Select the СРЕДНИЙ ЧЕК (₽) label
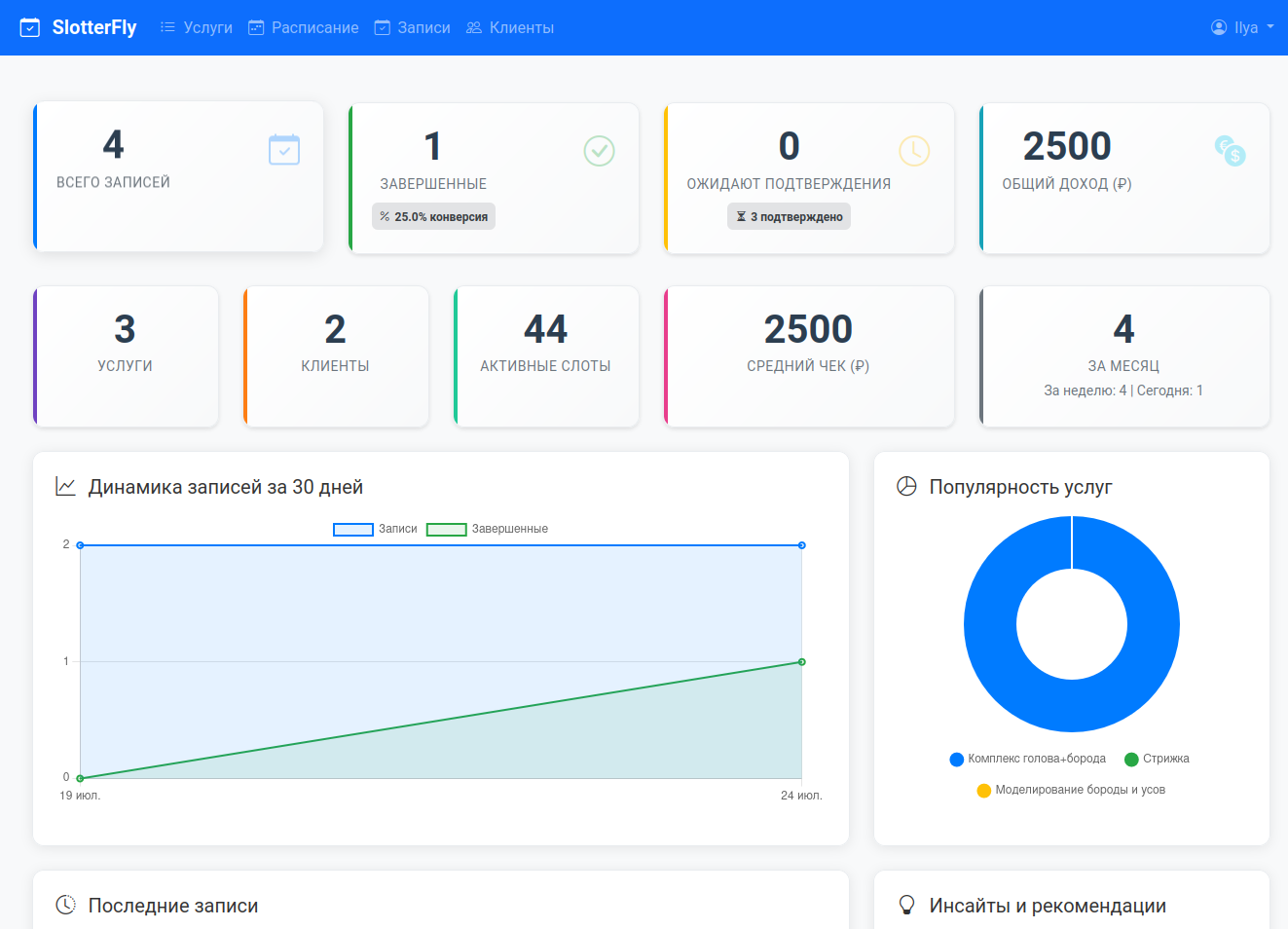Viewport: 1288px width, 929px height. click(x=808, y=365)
